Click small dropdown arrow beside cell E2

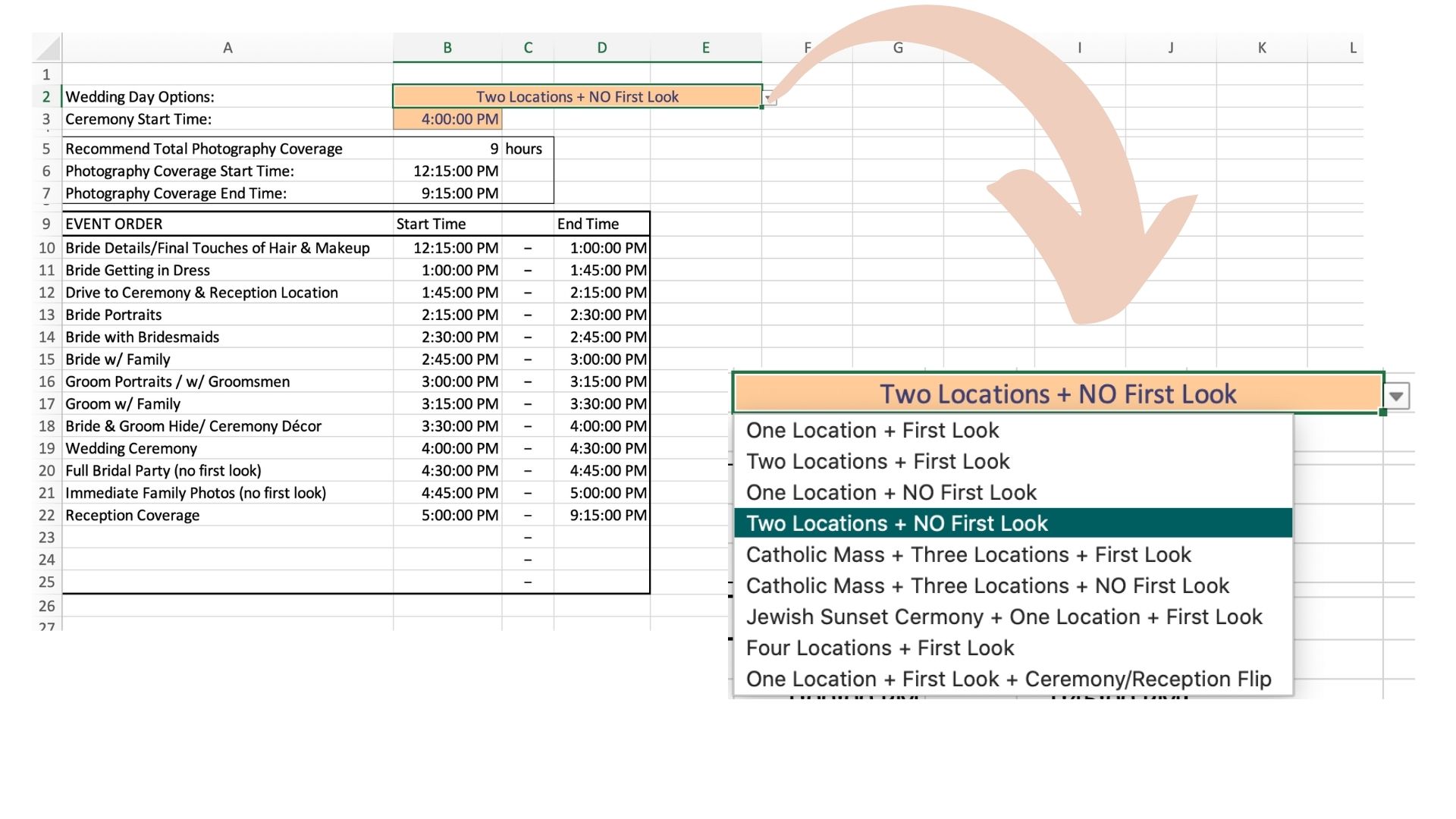770,99
